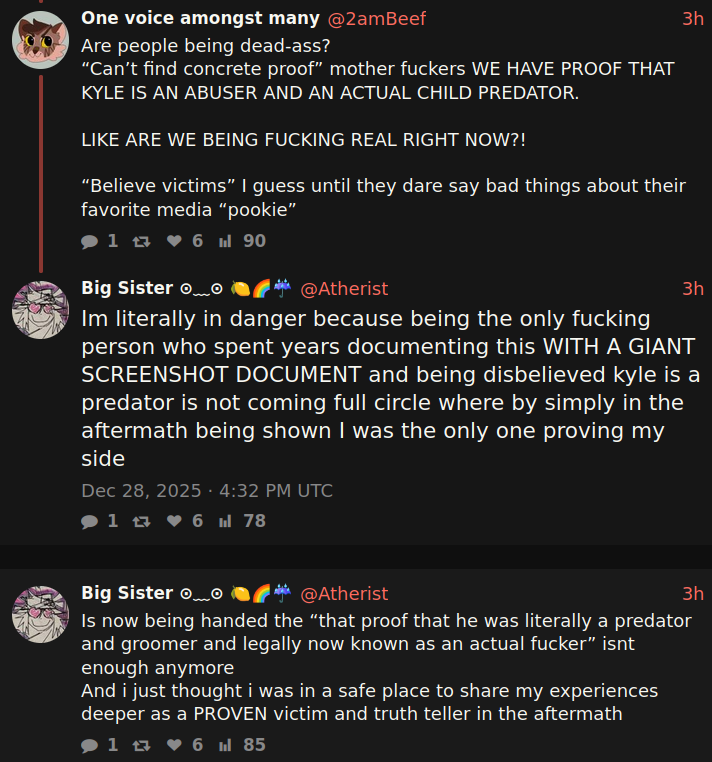Viewport: 712px width, 762px height.
Task: View Big Sister avatar on dated post
Action: point(40,310)
